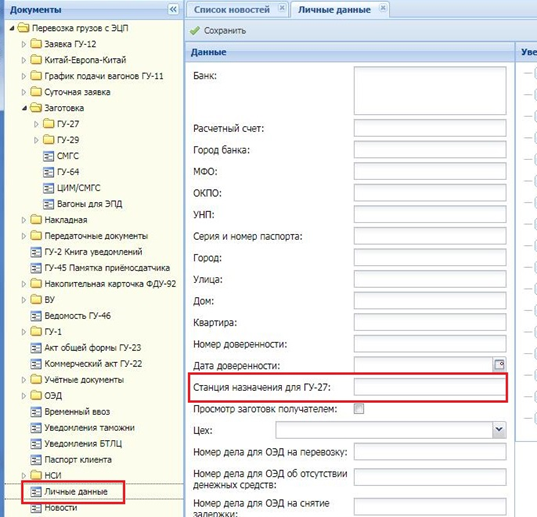
Task: Click the Новости document icon
Action: (36, 508)
